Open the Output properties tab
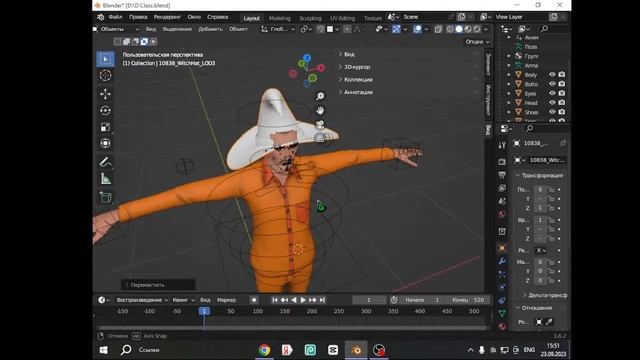Viewport: 640px width, 360px height. pyautogui.click(x=502, y=175)
